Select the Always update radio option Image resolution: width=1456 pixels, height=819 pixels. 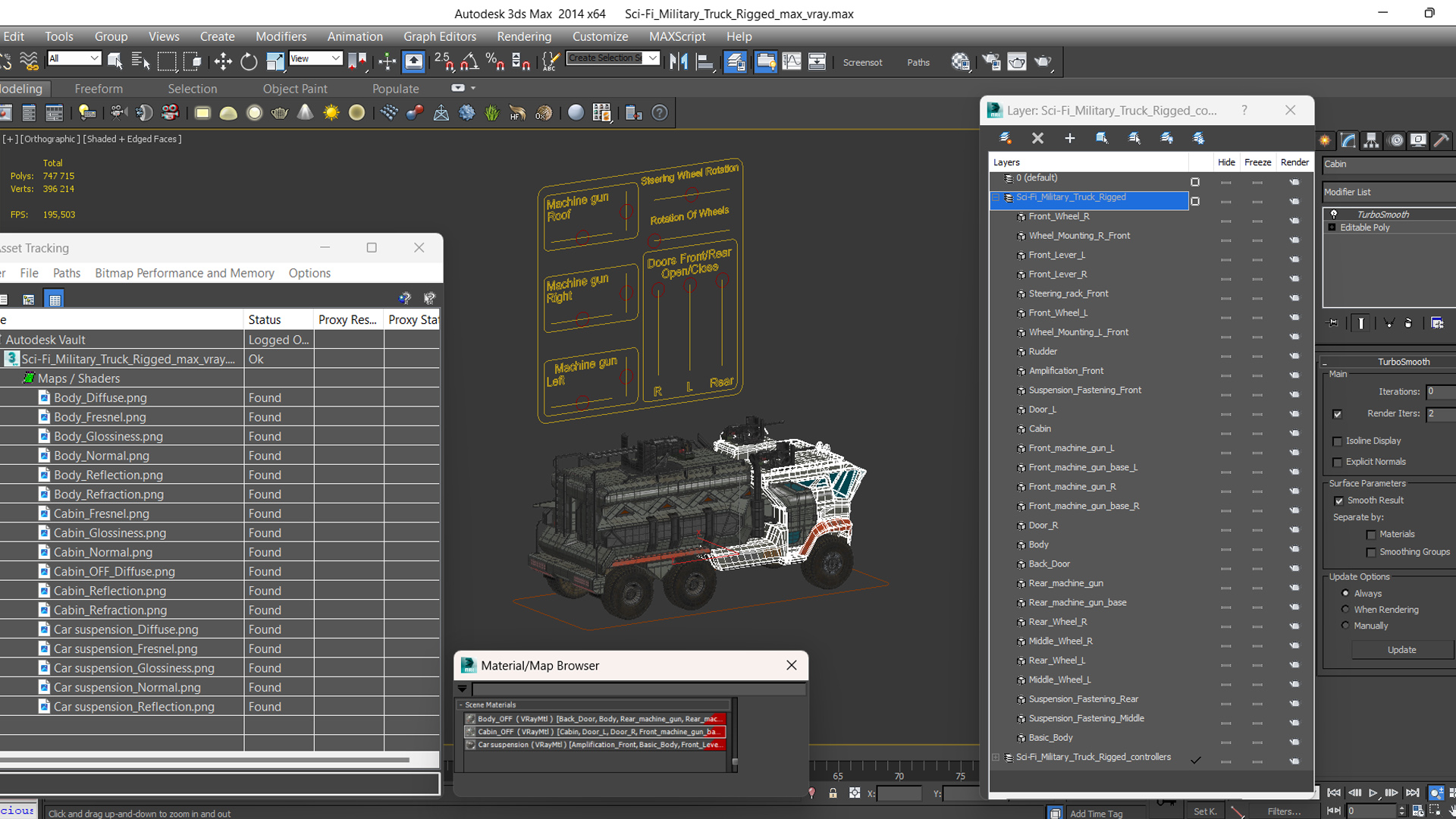coord(1345,593)
